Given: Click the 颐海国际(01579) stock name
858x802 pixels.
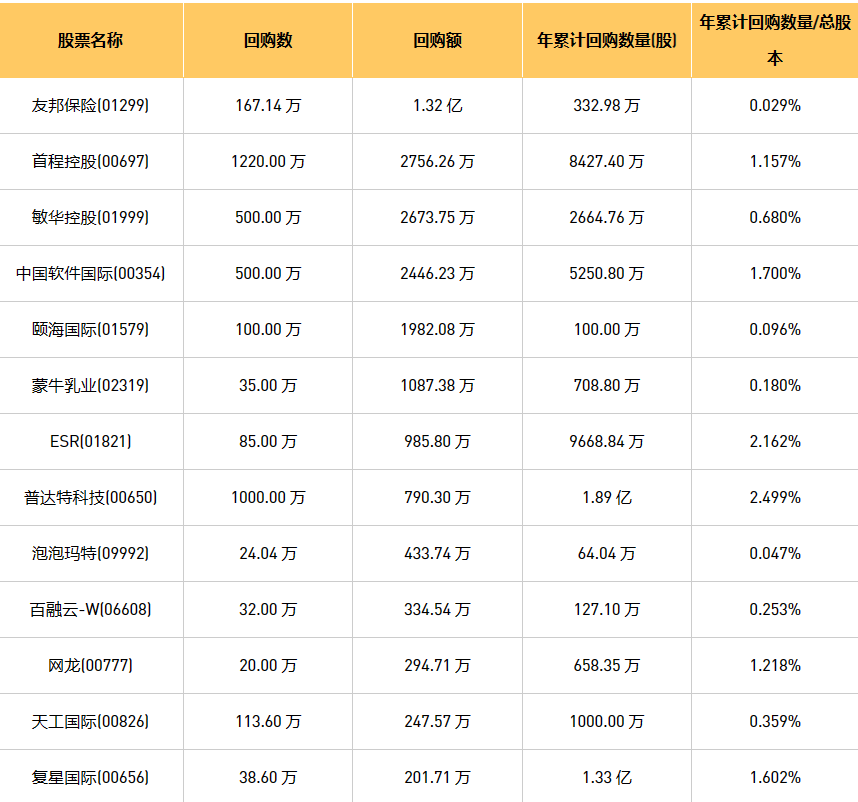Looking at the screenshot, I should 91,329.
